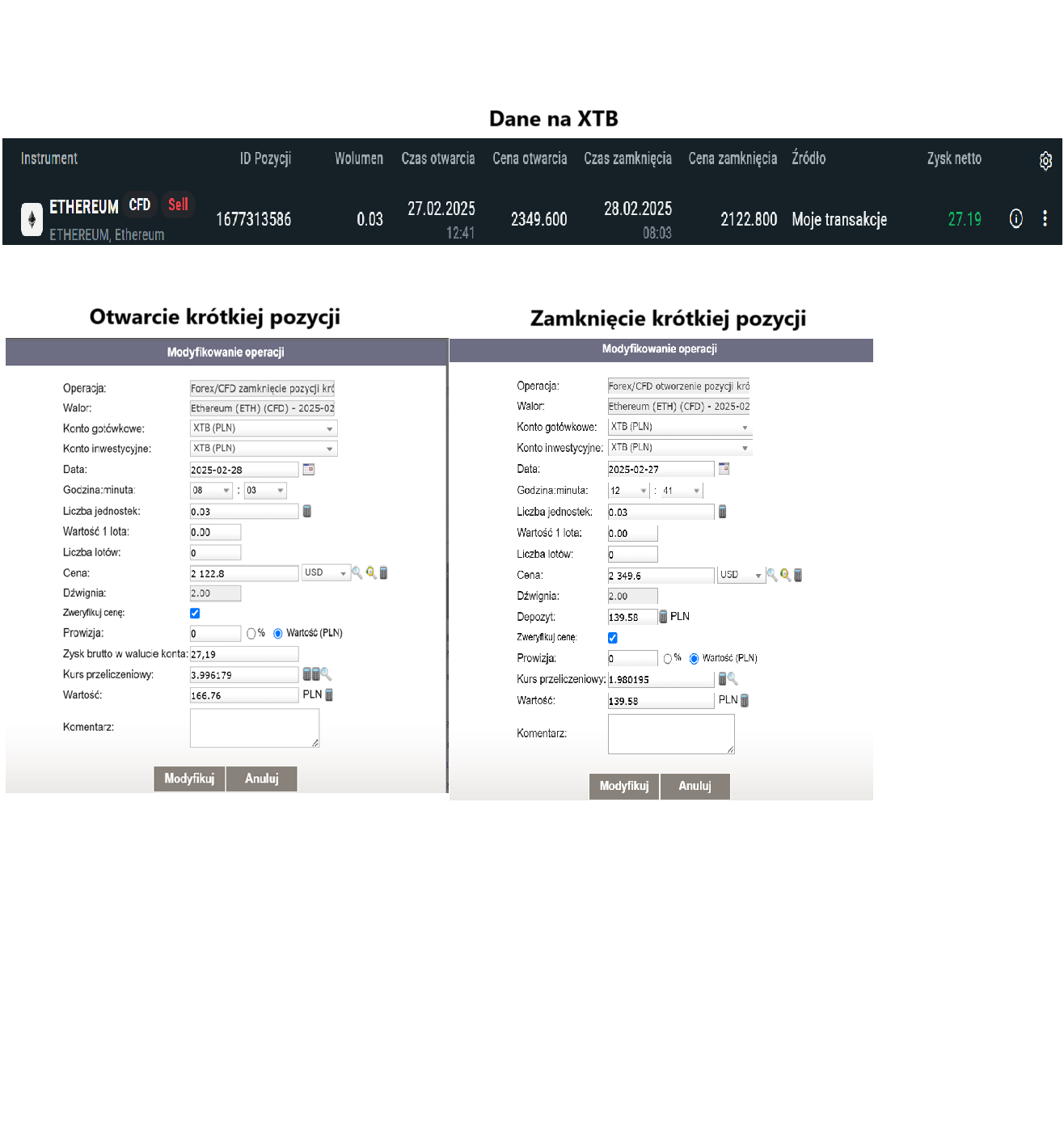Viewport: 1064px width, 1127px height.
Task: Click Zysk brutto field showing 27,19
Action: (244, 654)
